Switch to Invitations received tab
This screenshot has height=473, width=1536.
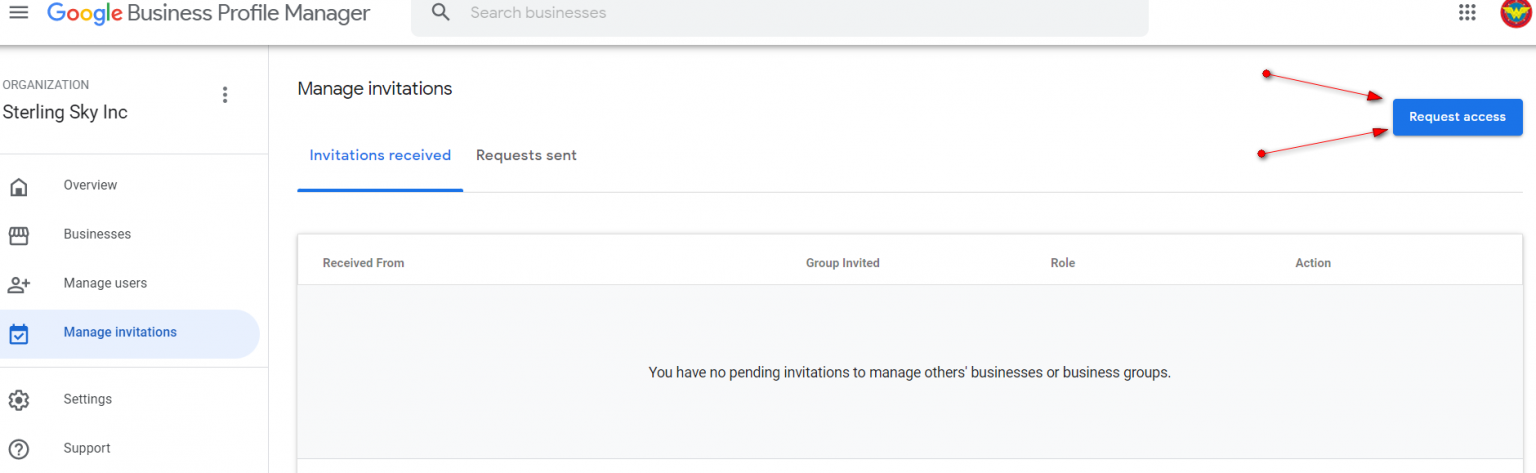pos(380,155)
